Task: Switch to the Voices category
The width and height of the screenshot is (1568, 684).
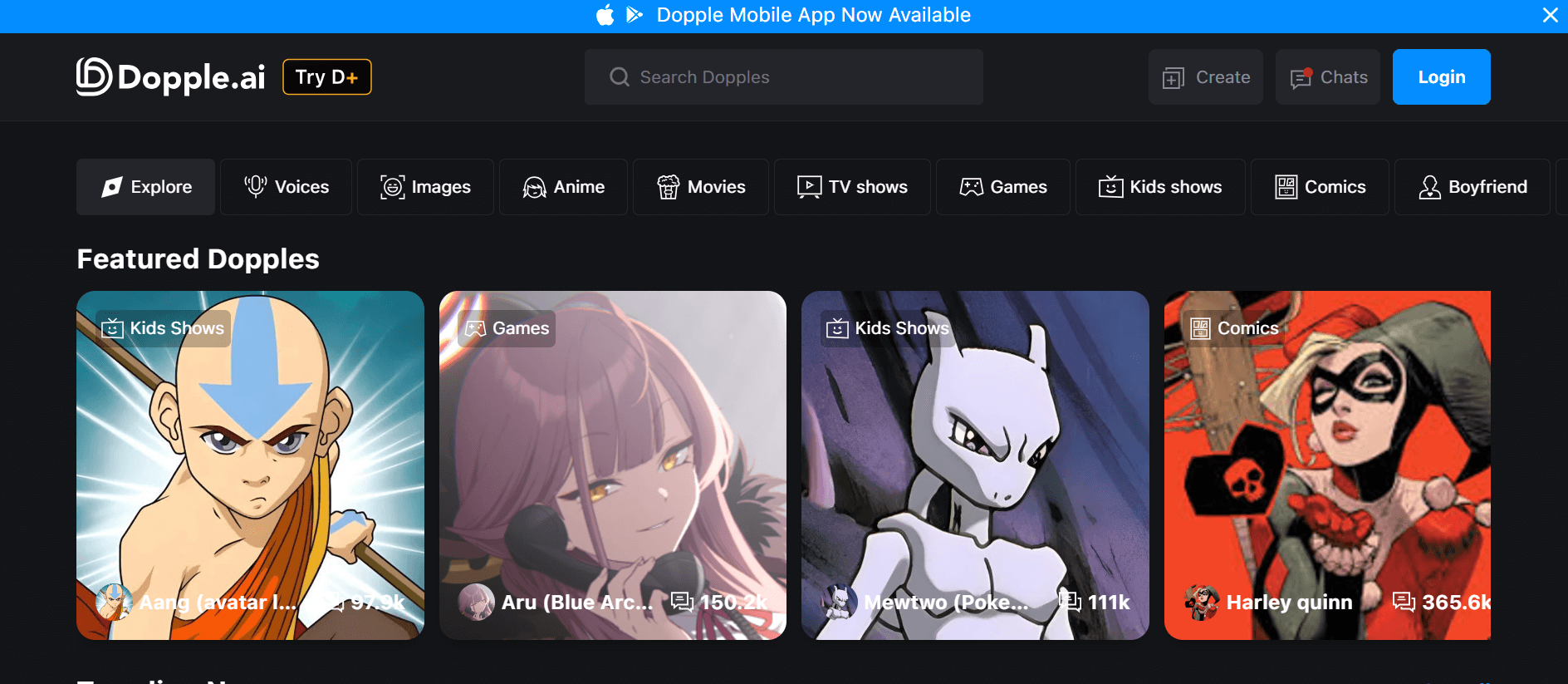Action: 286,187
